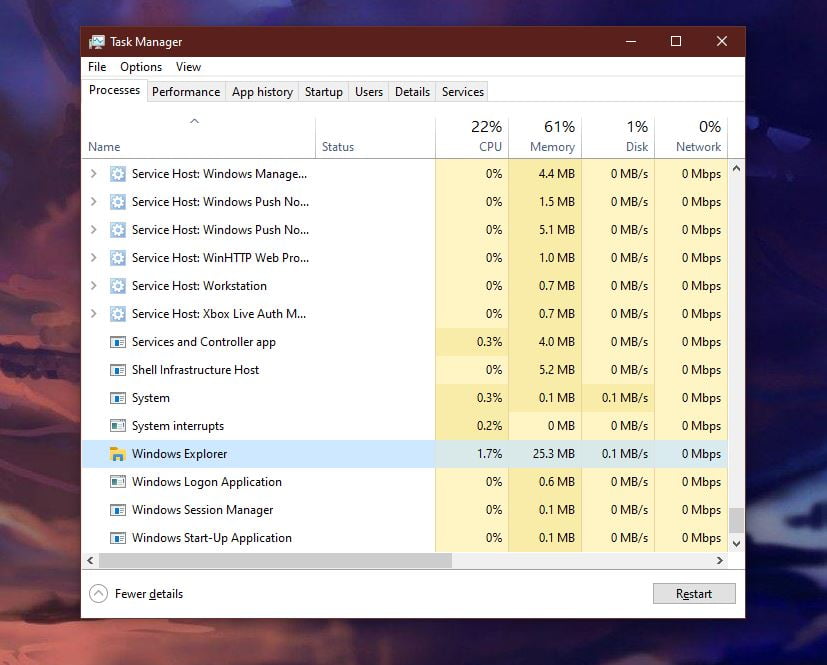The height and width of the screenshot is (665, 827).
Task: Sort by the Status column header
Action: pos(375,137)
